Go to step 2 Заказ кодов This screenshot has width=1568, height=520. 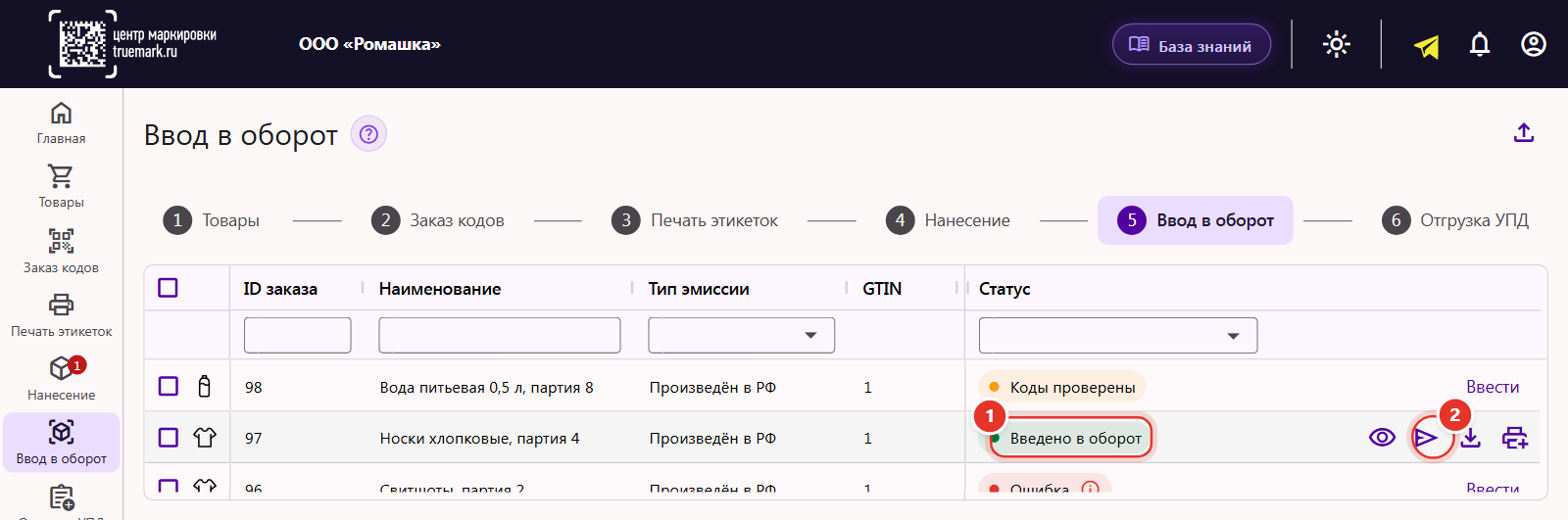coord(438,220)
